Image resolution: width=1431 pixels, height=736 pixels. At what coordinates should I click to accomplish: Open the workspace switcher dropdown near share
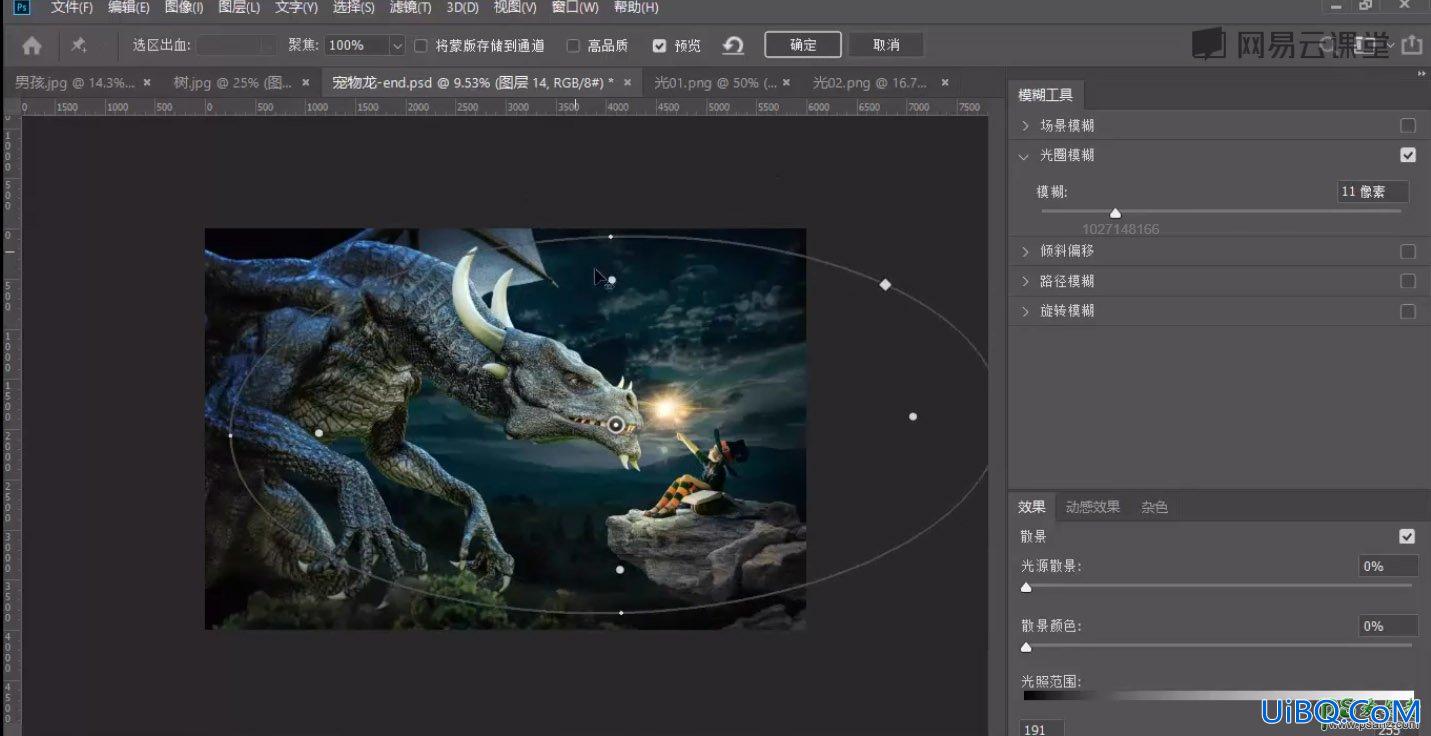(x=1390, y=45)
